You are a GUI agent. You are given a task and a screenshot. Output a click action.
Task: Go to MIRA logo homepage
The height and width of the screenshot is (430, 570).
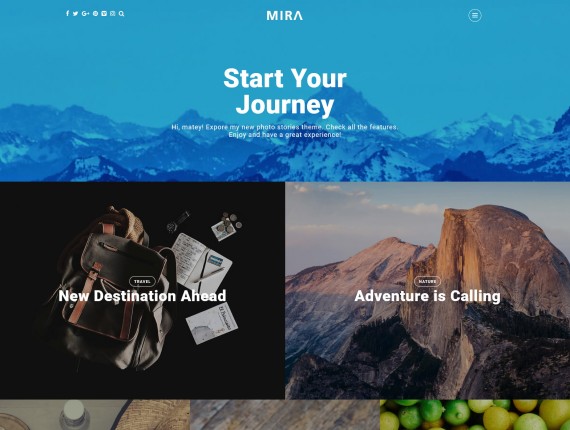tap(285, 15)
